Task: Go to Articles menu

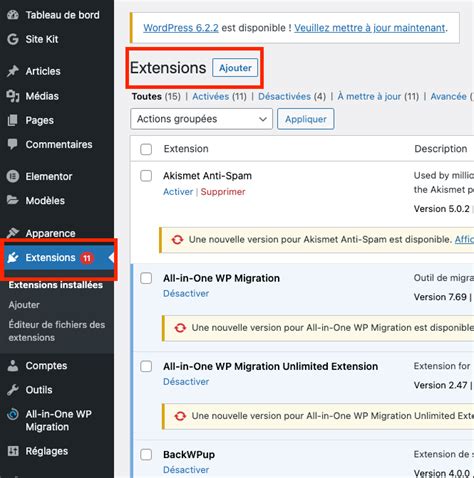Action: click(x=43, y=71)
